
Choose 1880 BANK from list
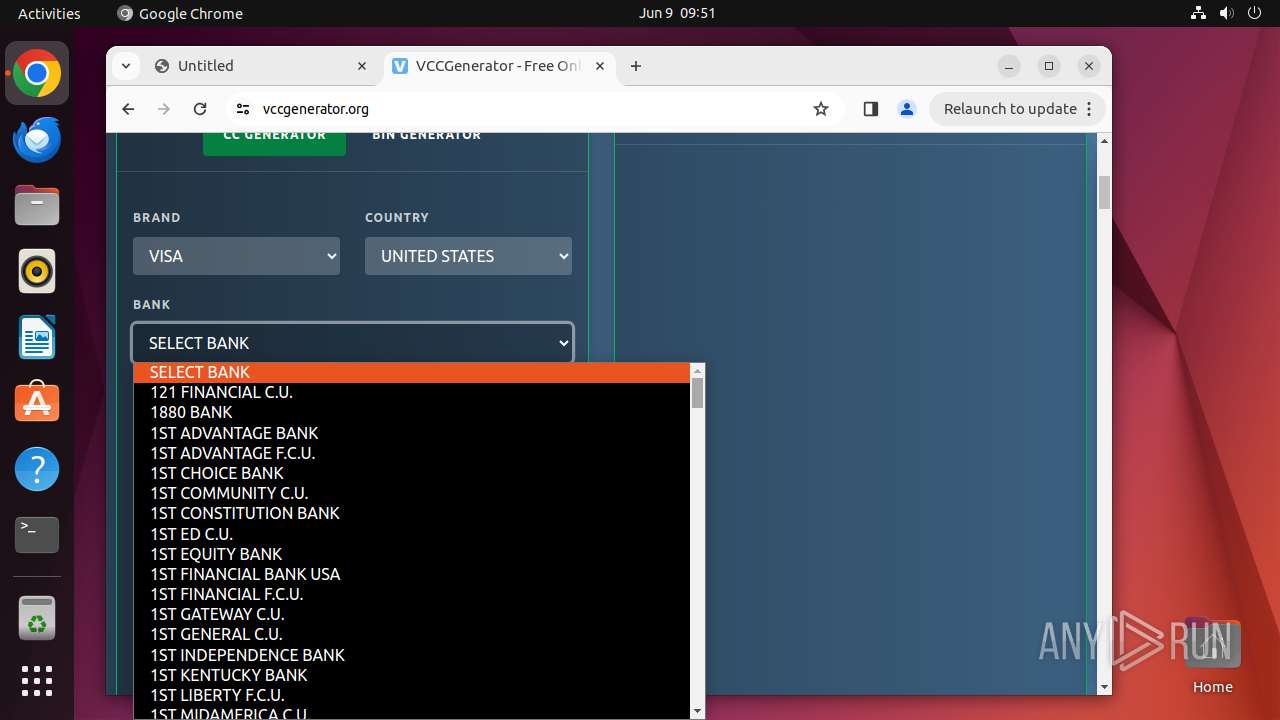pos(412,412)
